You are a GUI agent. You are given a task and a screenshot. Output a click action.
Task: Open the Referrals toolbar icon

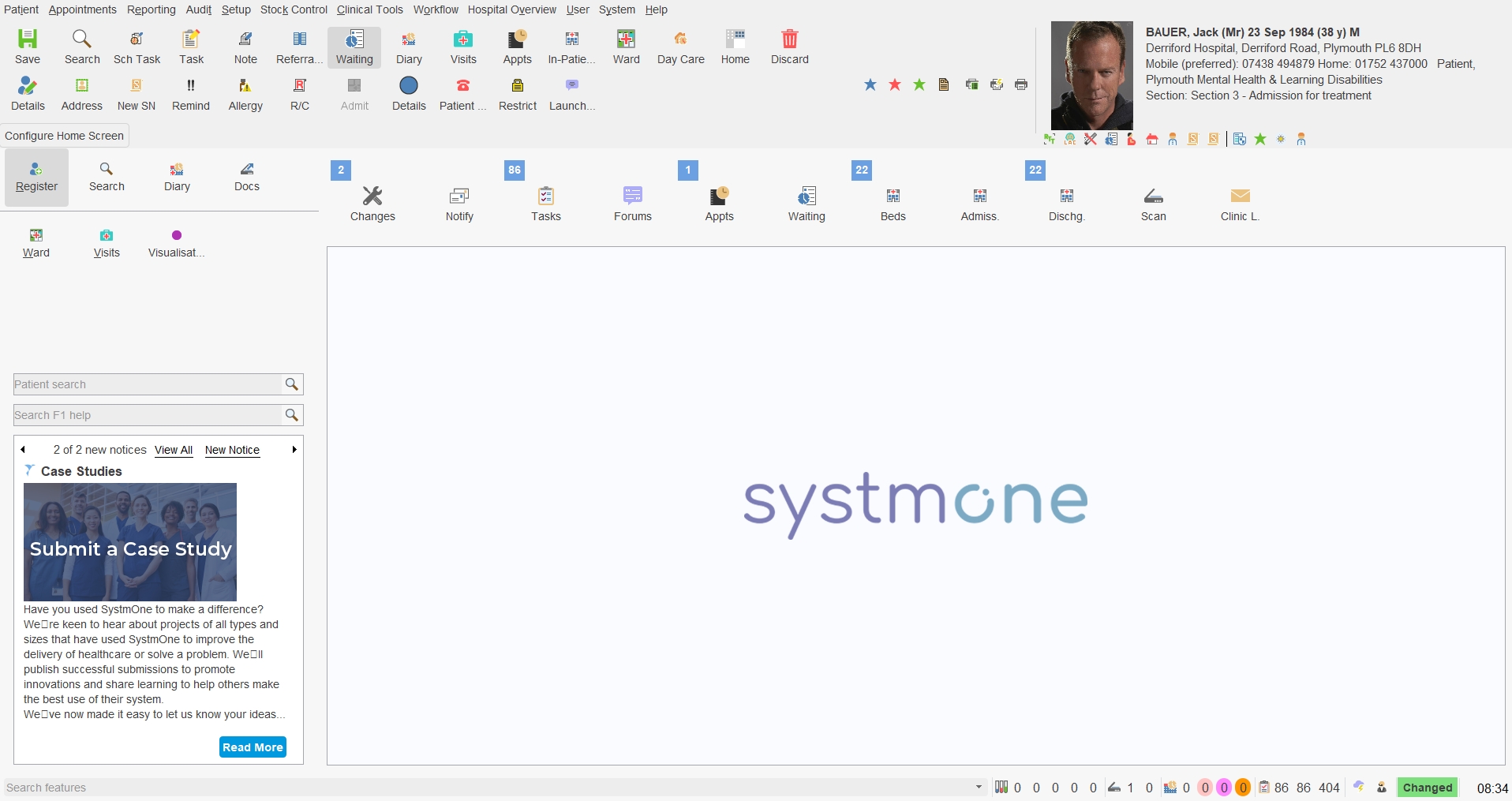300,47
